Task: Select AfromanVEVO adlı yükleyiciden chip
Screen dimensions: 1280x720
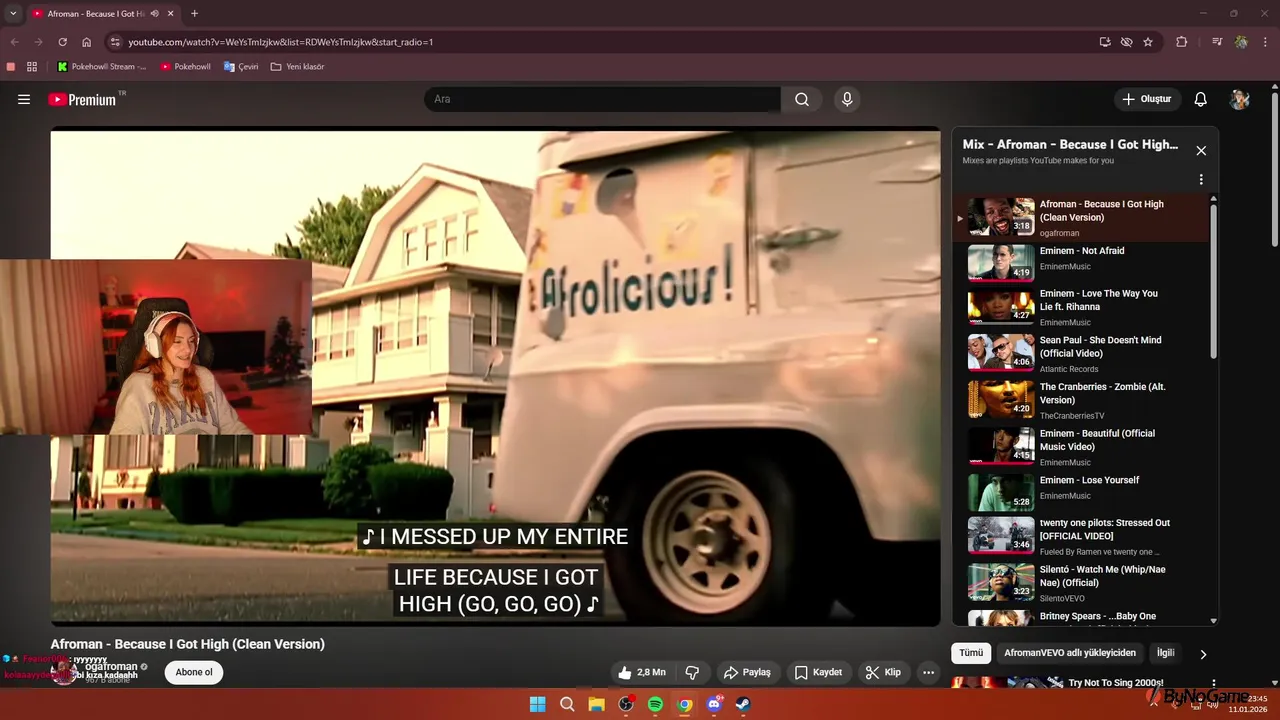Action: tap(1070, 653)
